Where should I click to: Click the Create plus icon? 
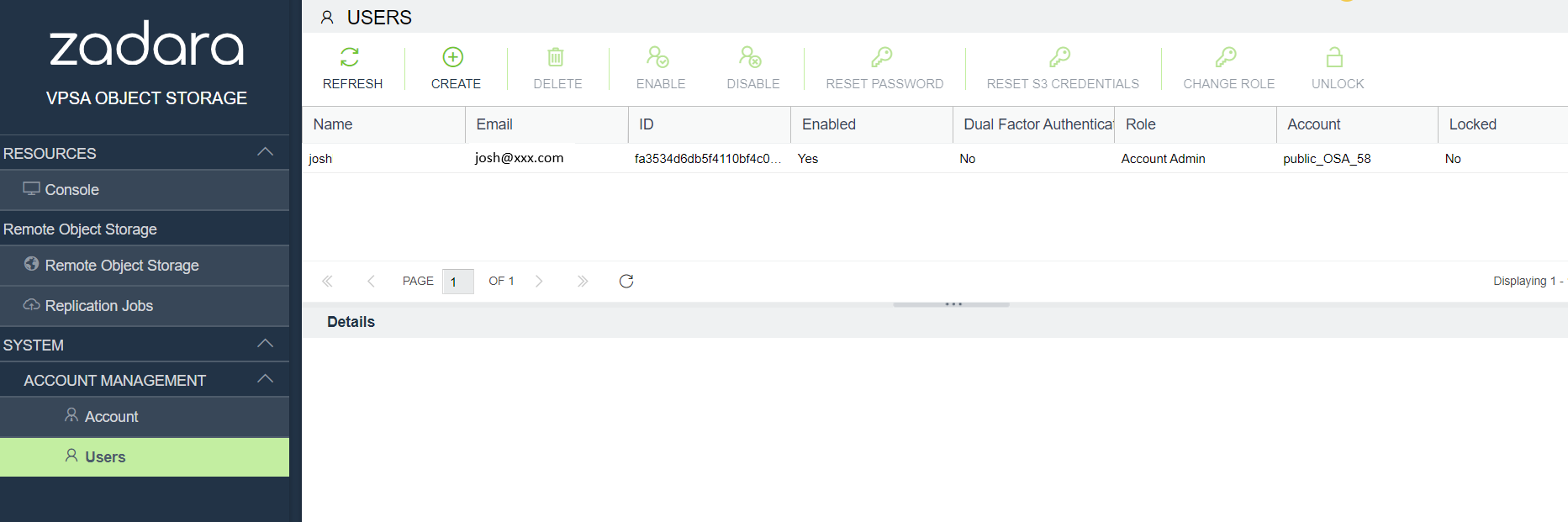pyautogui.click(x=453, y=57)
